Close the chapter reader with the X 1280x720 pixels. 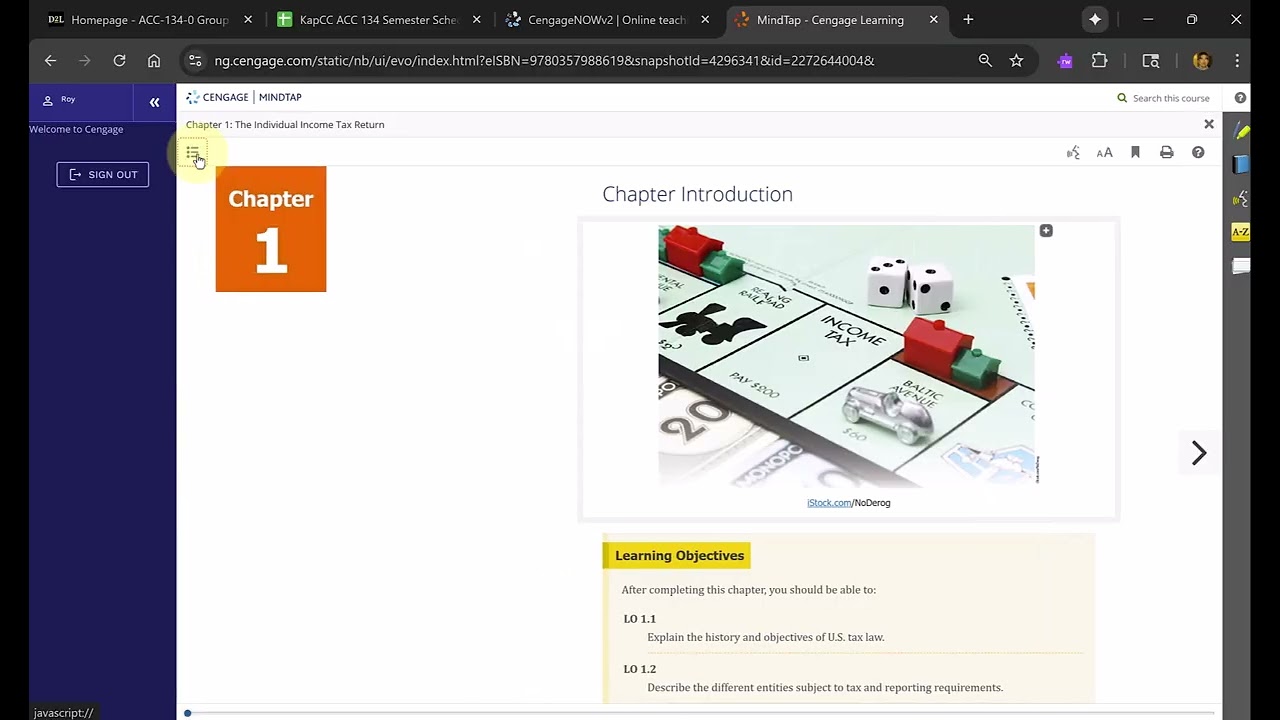tap(1209, 124)
